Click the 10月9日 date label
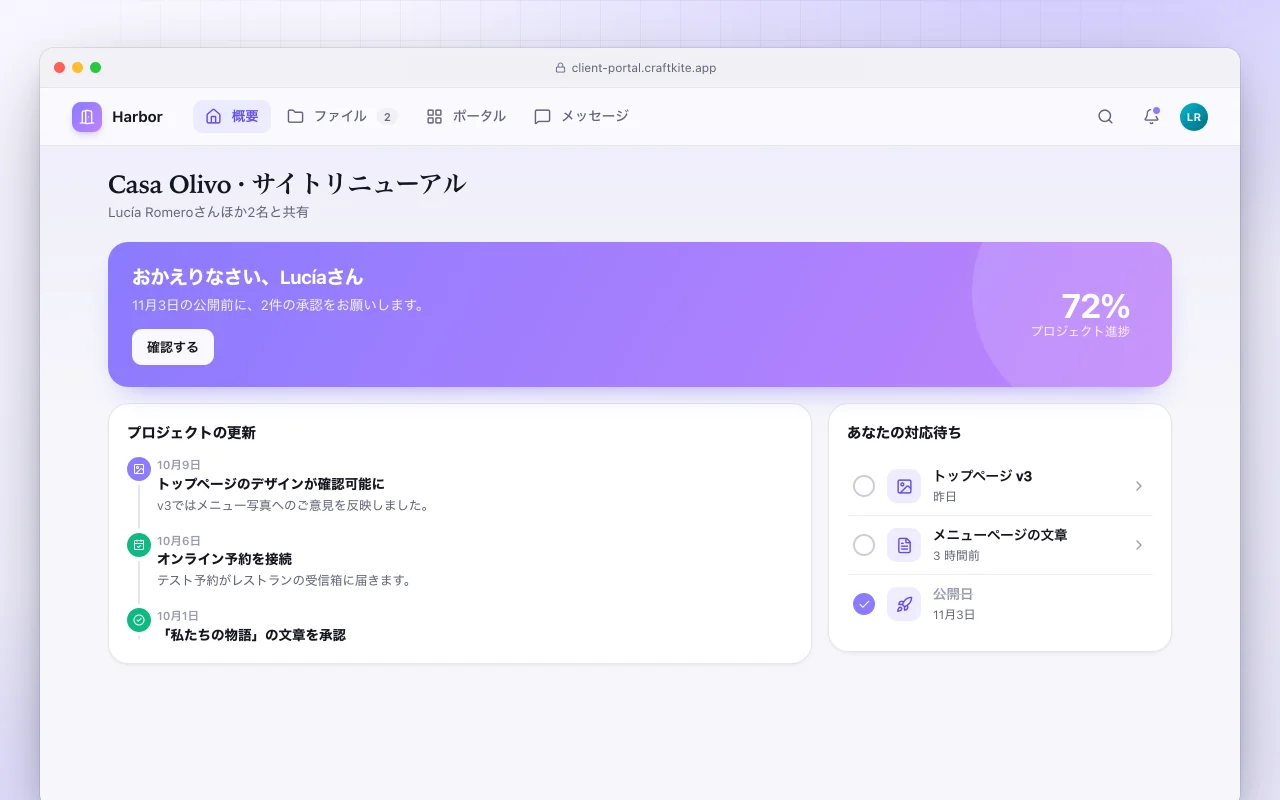Screen dimensions: 1280x800 pos(179,465)
